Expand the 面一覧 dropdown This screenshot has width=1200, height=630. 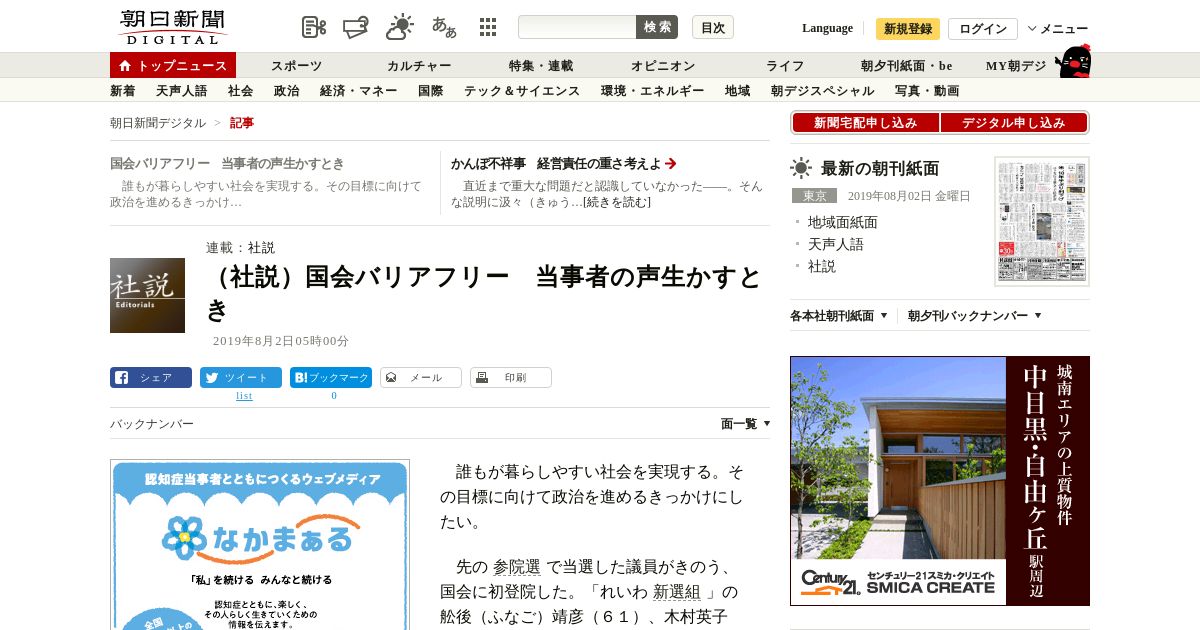[746, 424]
